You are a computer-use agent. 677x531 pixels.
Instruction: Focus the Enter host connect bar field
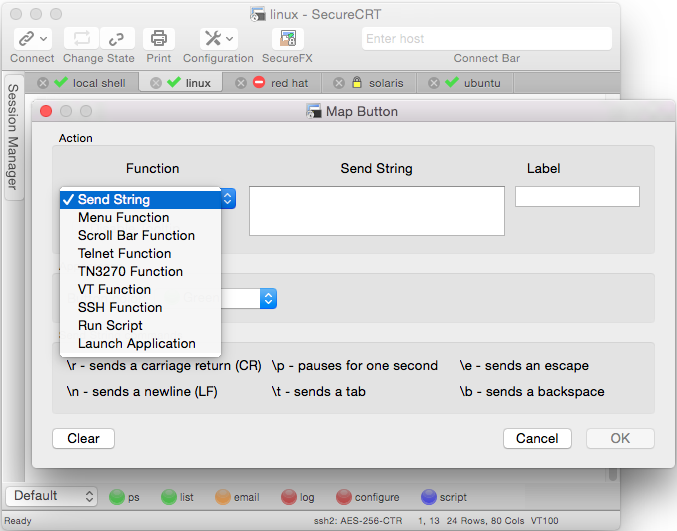(487, 39)
